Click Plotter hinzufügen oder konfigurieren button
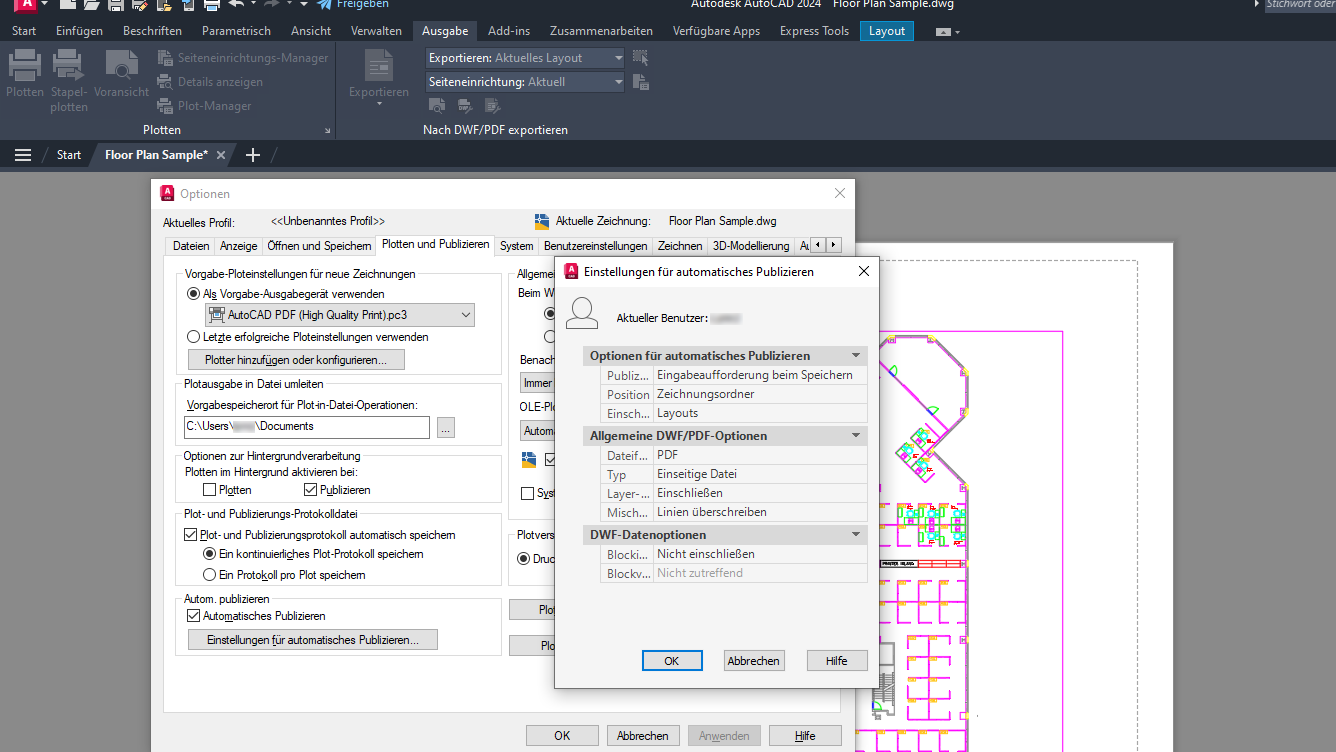1336x752 pixels. (296, 359)
